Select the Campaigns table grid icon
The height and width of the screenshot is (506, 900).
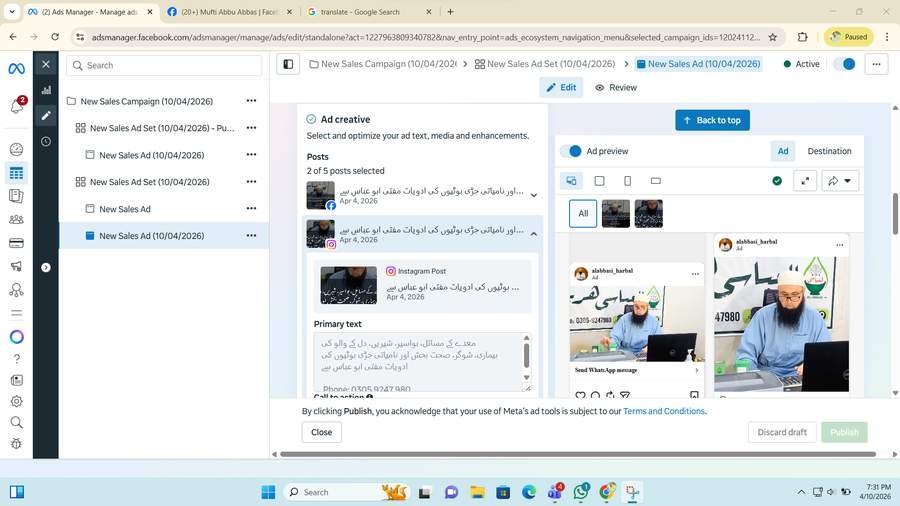(17, 173)
